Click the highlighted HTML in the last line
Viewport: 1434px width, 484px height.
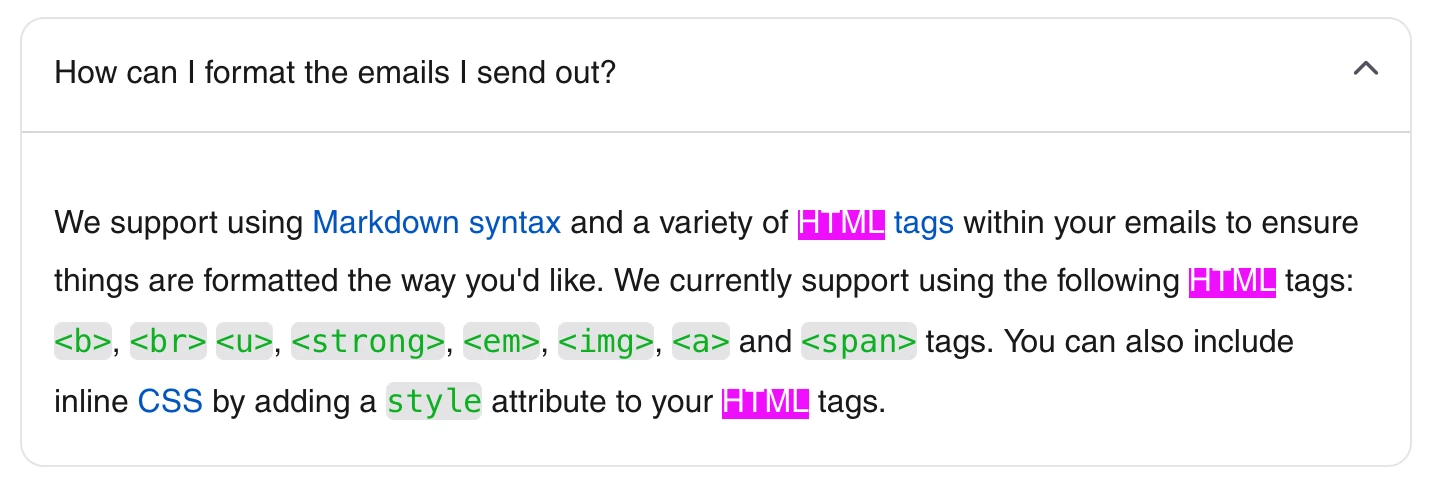pos(765,402)
